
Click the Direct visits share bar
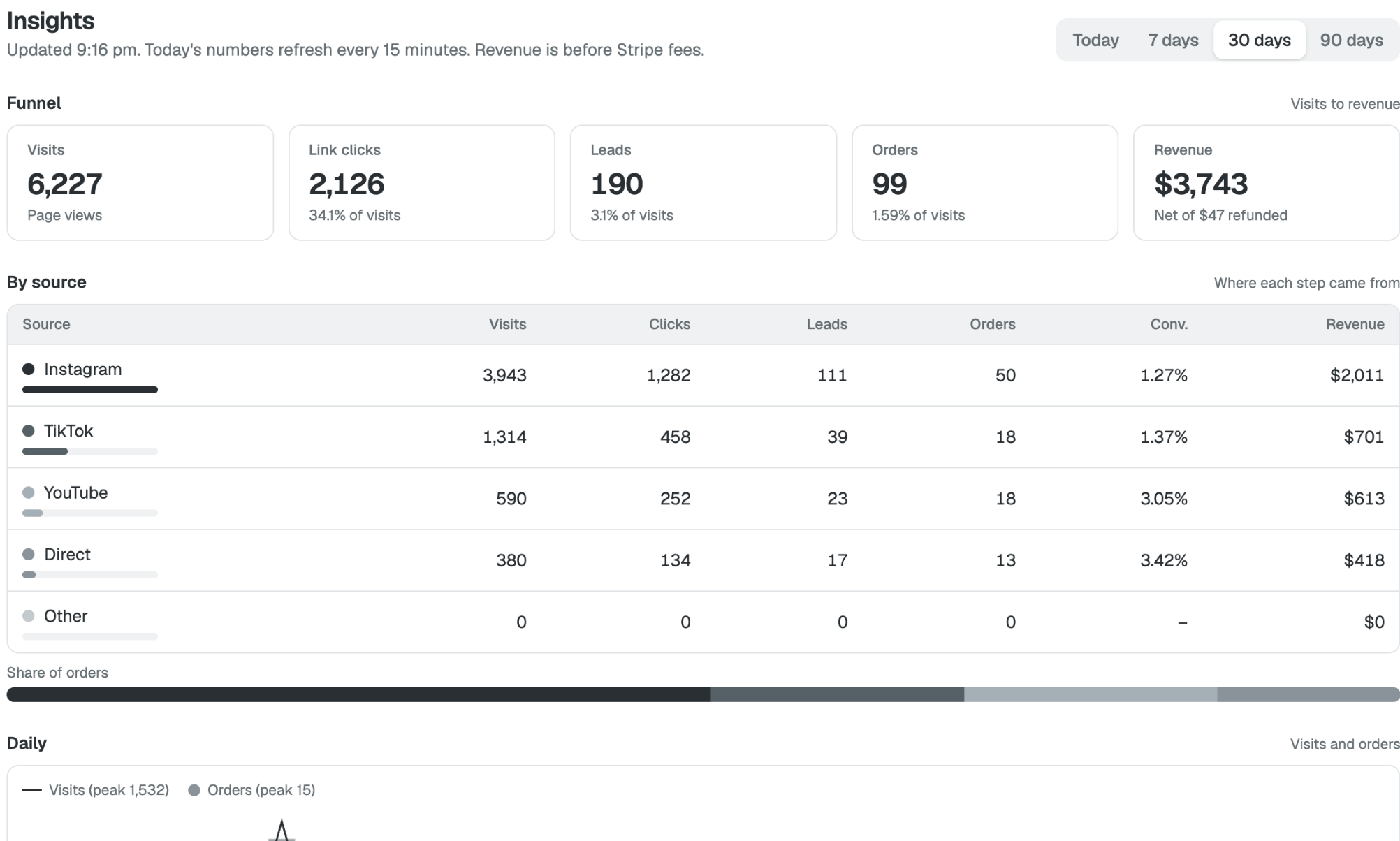[x=90, y=575]
